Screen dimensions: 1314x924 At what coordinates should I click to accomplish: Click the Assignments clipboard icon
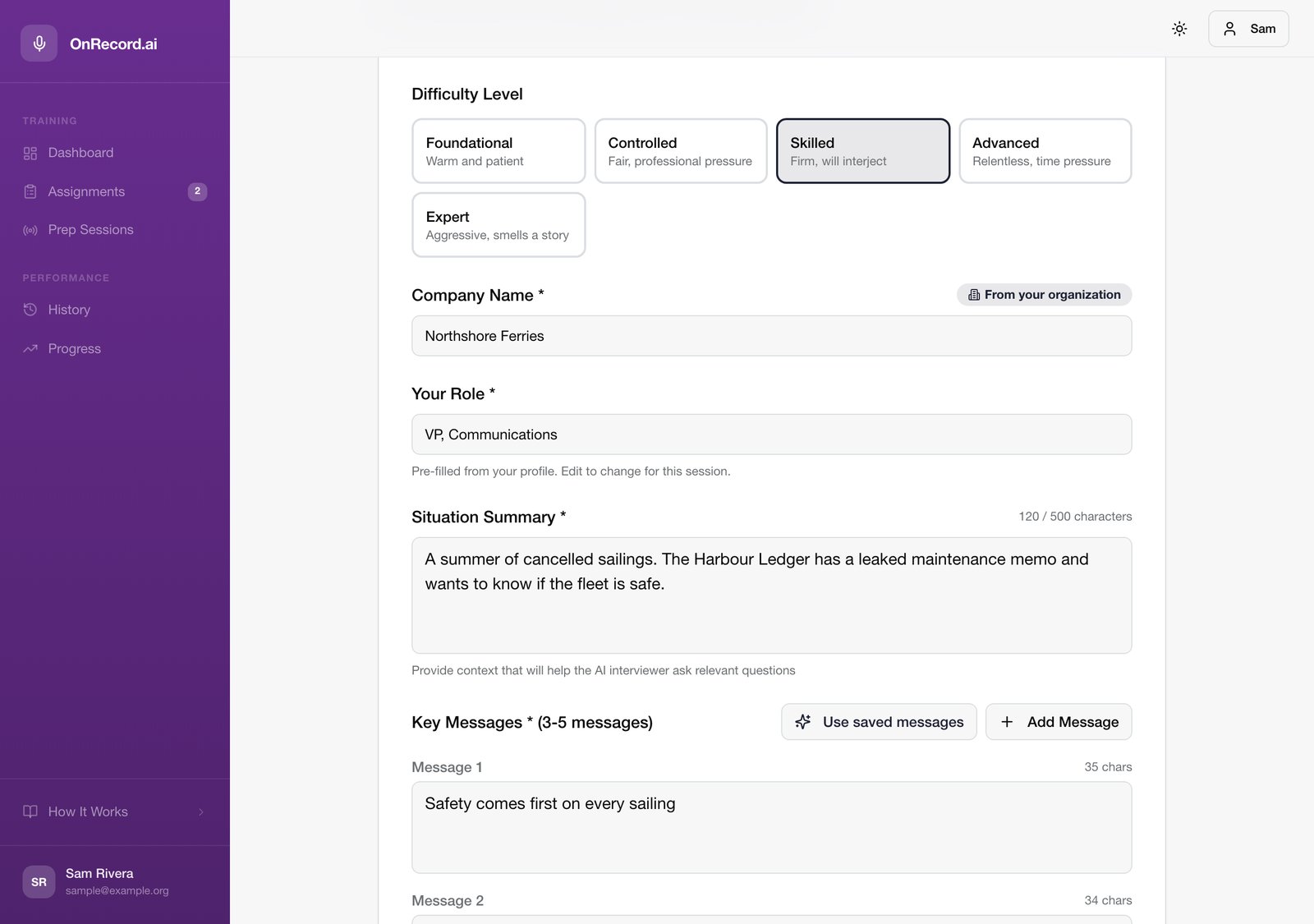pyautogui.click(x=30, y=191)
